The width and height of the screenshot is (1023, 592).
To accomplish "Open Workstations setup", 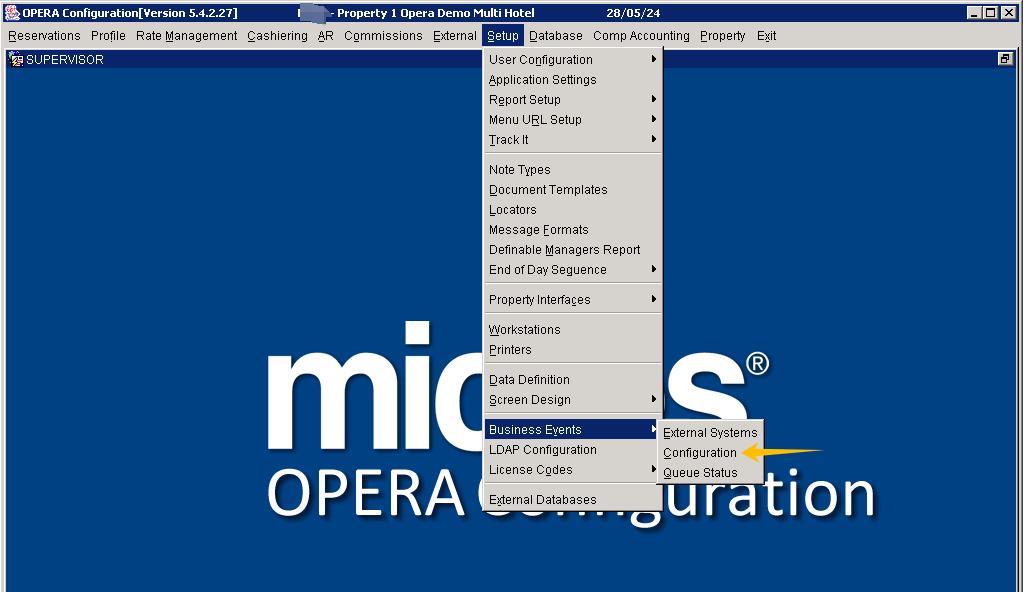I will (x=573, y=330).
